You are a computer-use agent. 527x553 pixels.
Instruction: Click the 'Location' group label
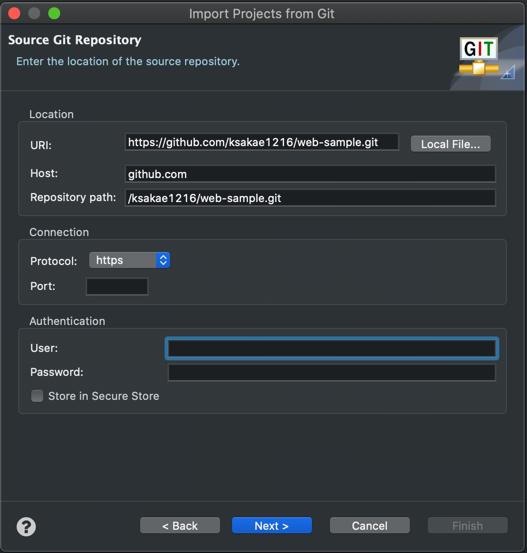point(52,114)
